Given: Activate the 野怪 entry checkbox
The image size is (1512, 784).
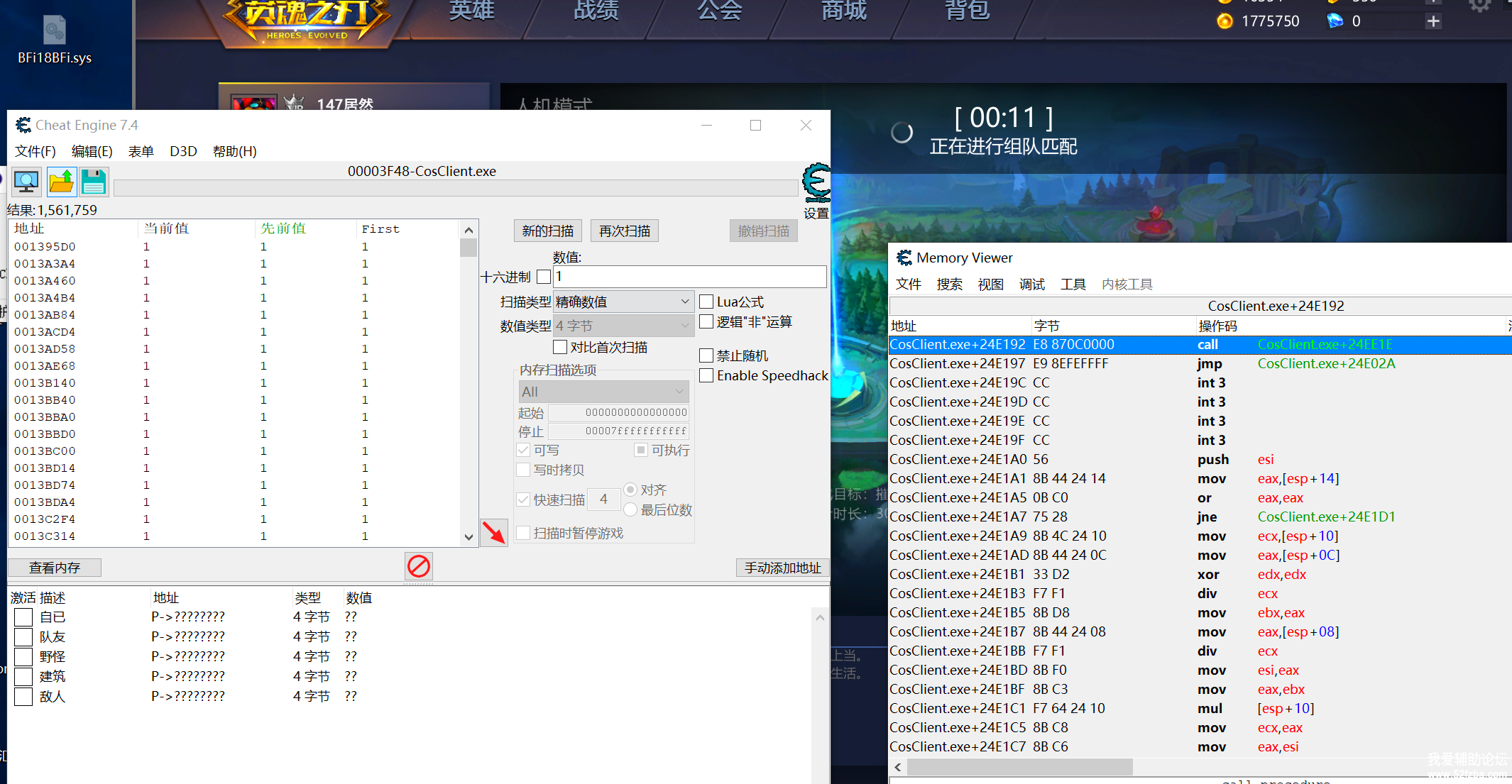Looking at the screenshot, I should pyautogui.click(x=23, y=657).
